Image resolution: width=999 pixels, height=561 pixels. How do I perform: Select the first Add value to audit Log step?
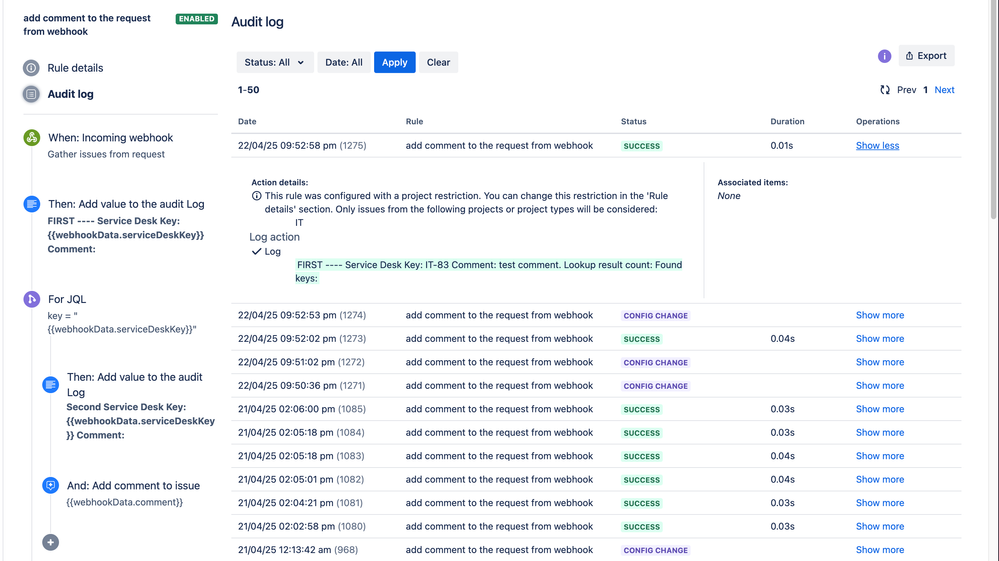pos(126,204)
